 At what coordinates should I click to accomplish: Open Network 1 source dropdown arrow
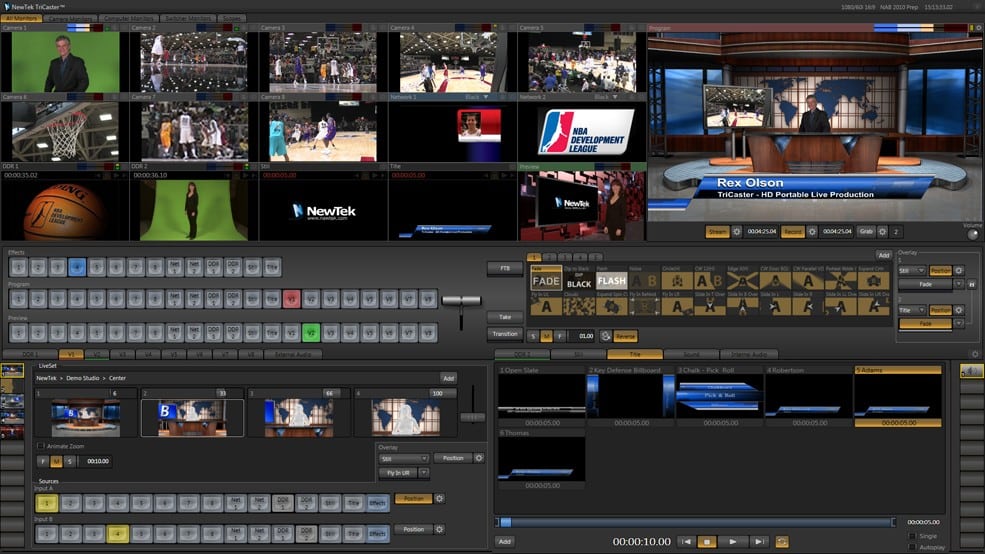tap(486, 97)
